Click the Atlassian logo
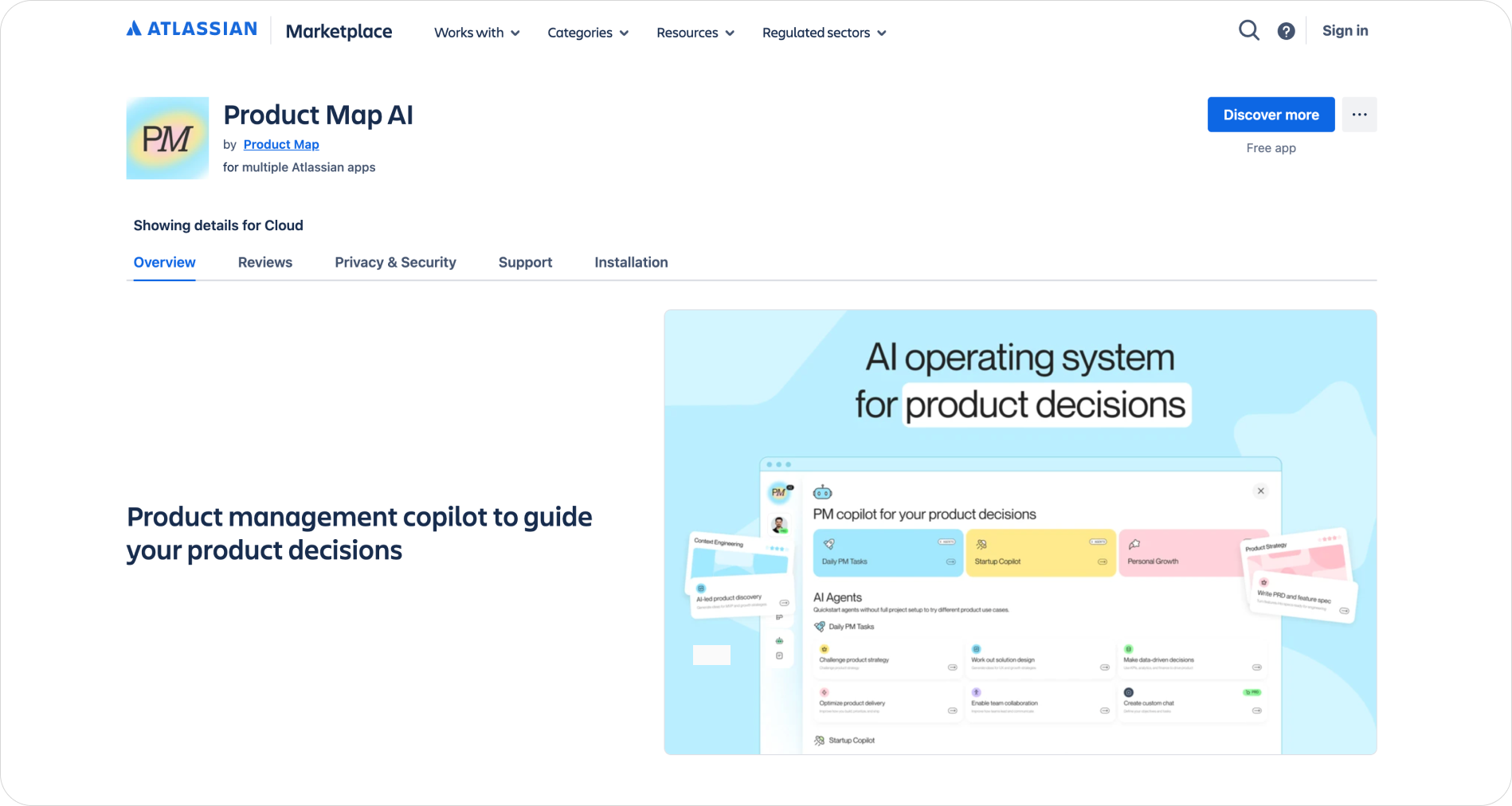 point(191,29)
